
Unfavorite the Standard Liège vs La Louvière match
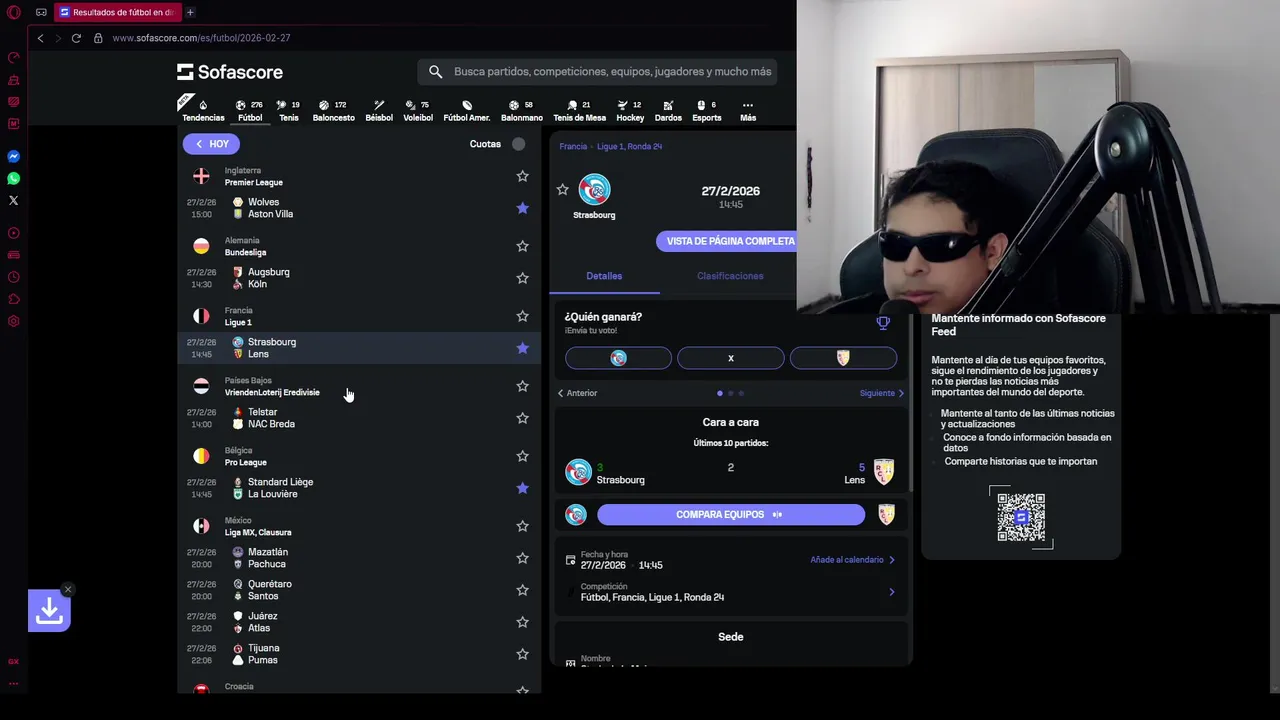pyautogui.click(x=522, y=488)
